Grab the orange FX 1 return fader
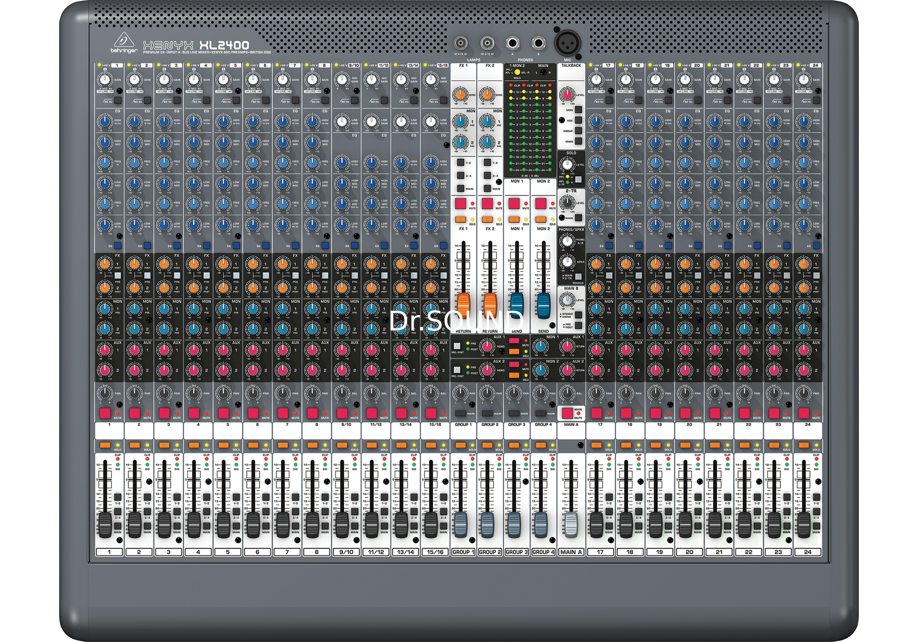 coord(463,307)
